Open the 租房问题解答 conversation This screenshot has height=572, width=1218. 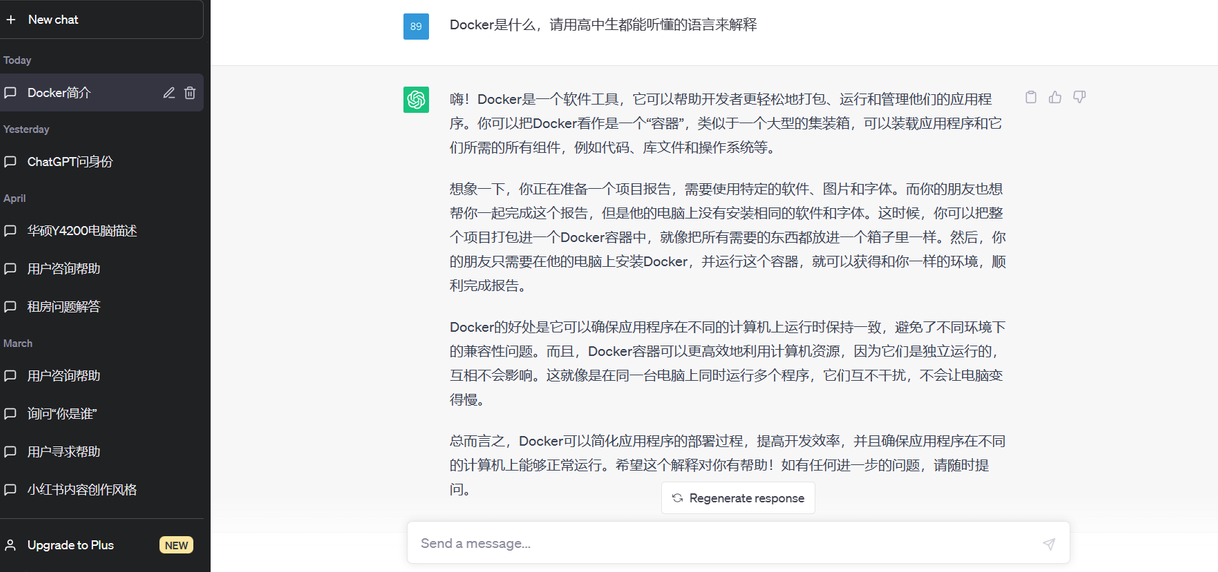102,307
